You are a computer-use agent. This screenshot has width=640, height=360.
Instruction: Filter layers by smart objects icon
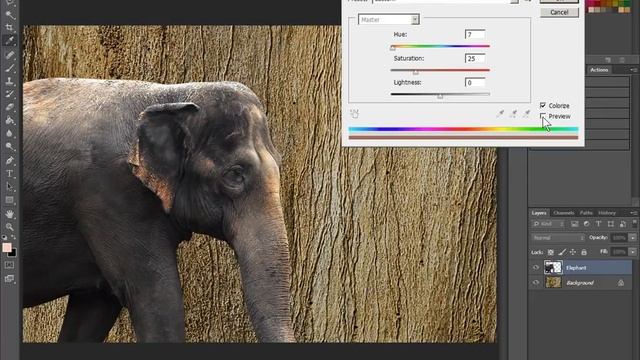pos(623,224)
